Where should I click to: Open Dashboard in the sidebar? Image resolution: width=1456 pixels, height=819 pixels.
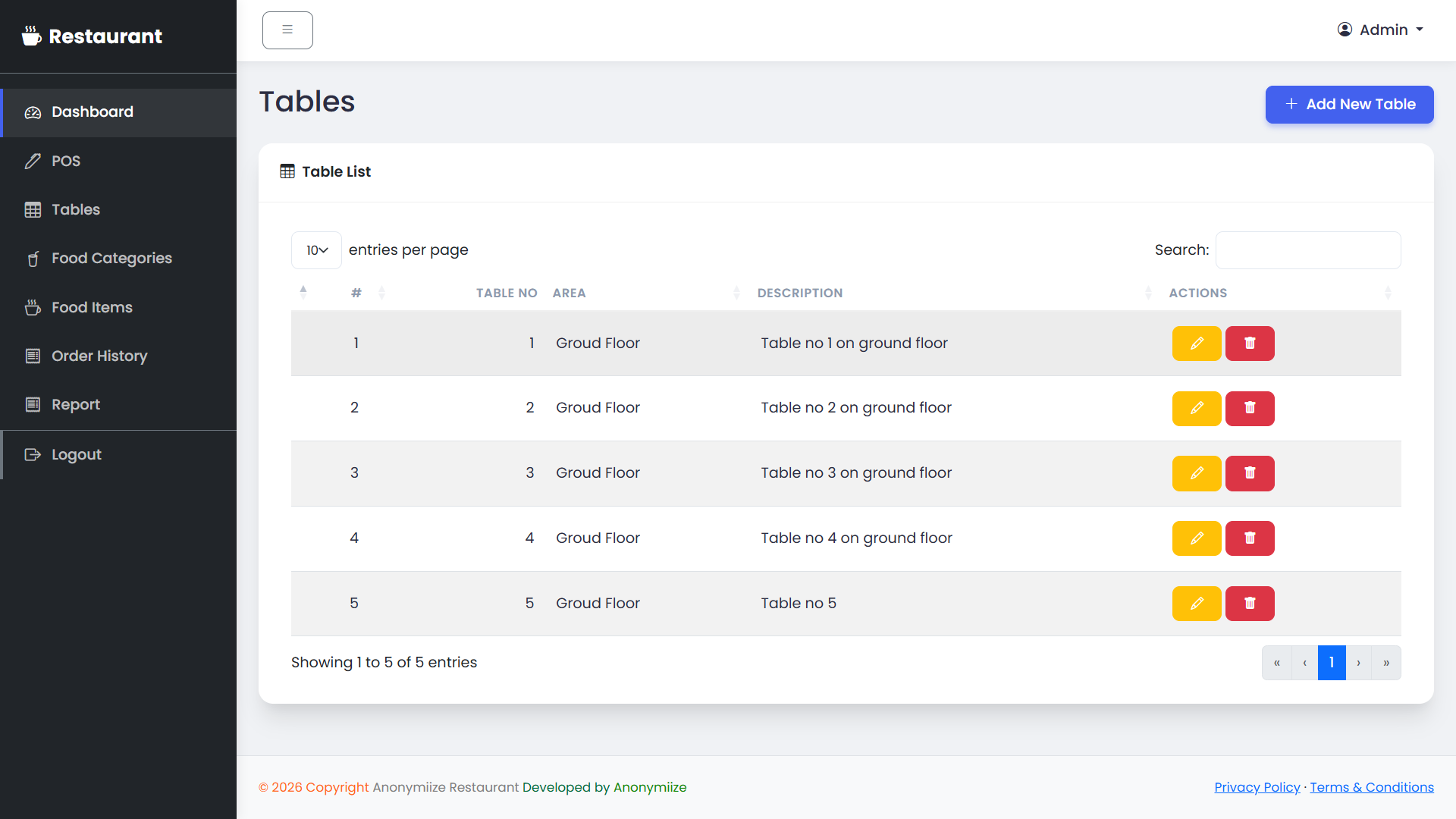coord(118,112)
